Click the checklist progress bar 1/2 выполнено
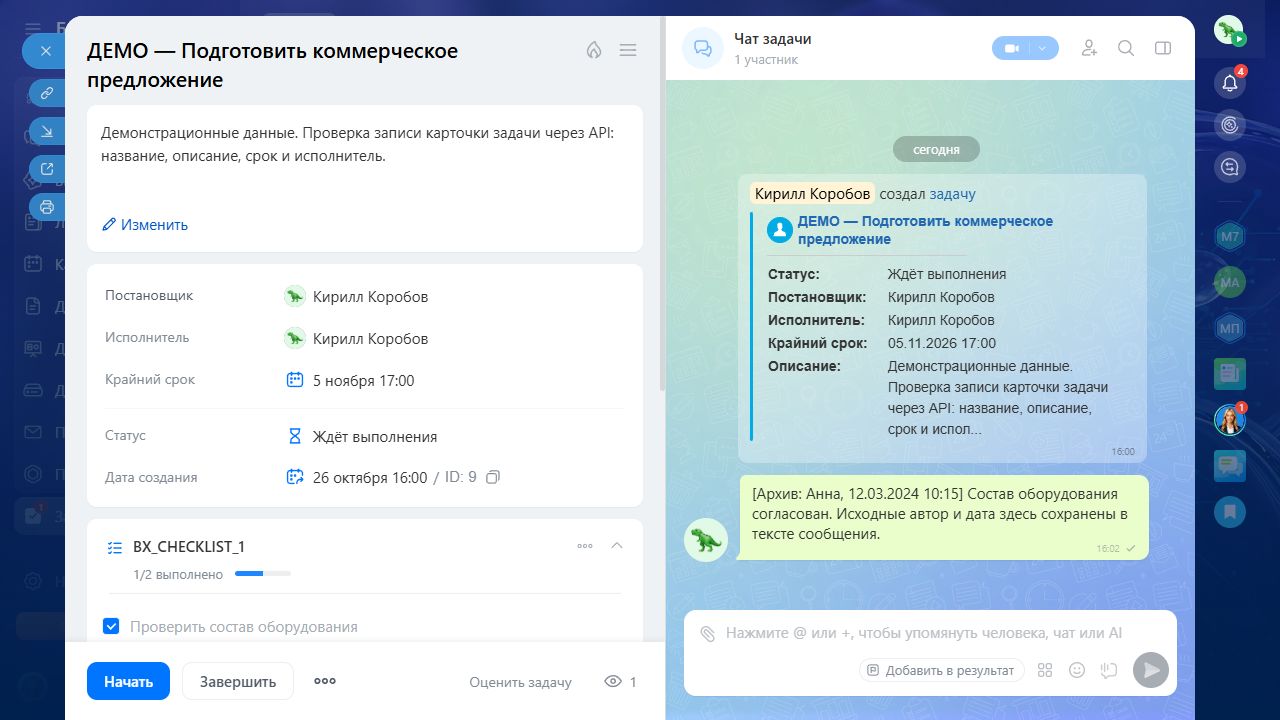Screen dimensions: 1280x720 click(x=263, y=574)
